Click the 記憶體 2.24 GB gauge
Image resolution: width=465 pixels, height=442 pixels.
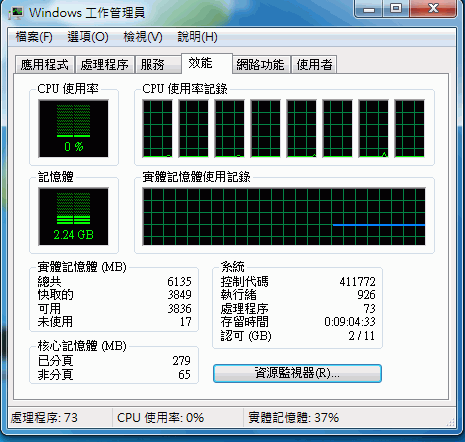pyautogui.click(x=73, y=216)
